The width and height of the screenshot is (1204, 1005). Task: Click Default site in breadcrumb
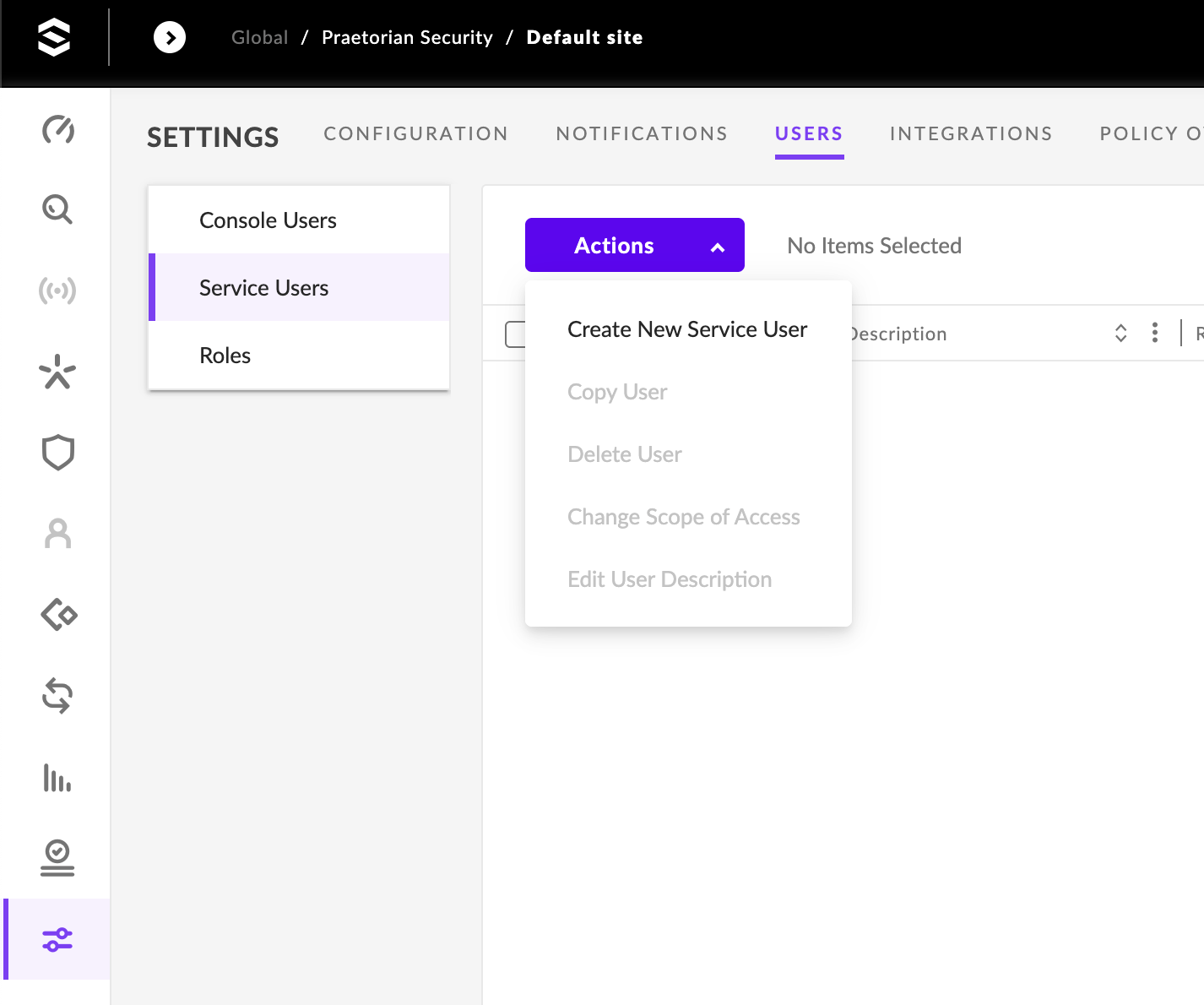pos(584,37)
